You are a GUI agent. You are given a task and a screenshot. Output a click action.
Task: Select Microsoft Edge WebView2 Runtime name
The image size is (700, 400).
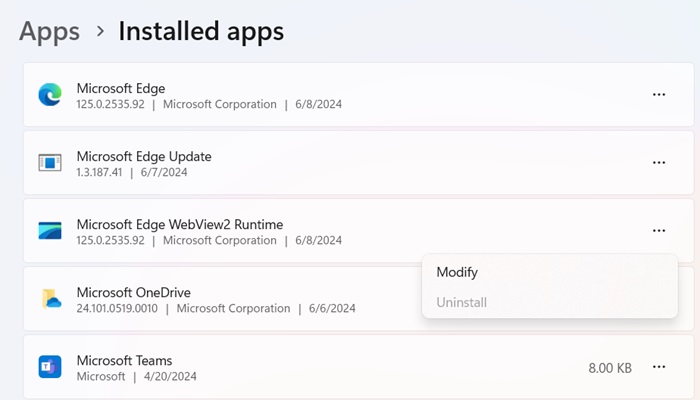point(180,225)
